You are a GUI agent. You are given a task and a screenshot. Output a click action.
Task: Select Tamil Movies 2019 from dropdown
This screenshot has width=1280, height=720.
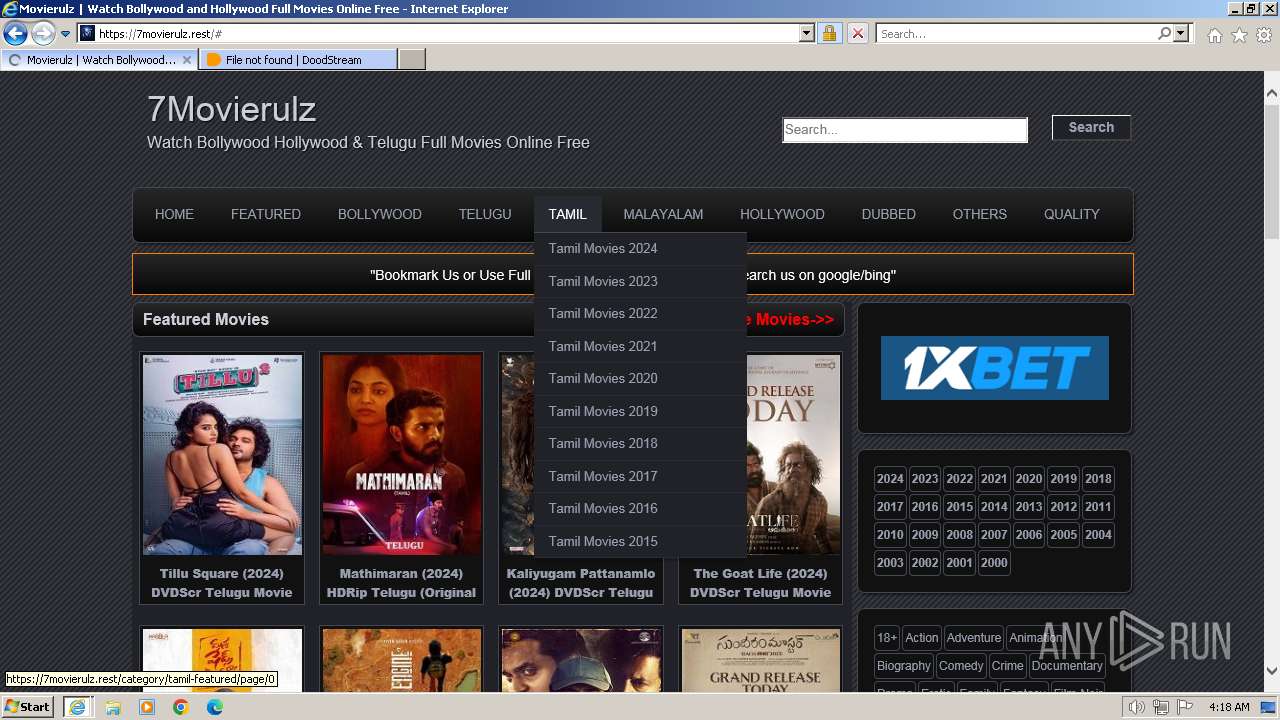[x=640, y=411]
